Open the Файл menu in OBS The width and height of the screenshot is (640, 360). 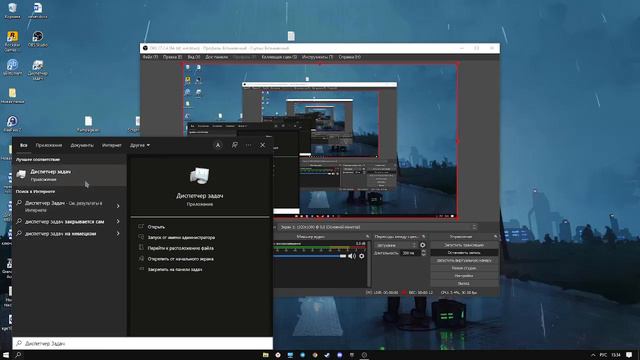pyautogui.click(x=150, y=57)
